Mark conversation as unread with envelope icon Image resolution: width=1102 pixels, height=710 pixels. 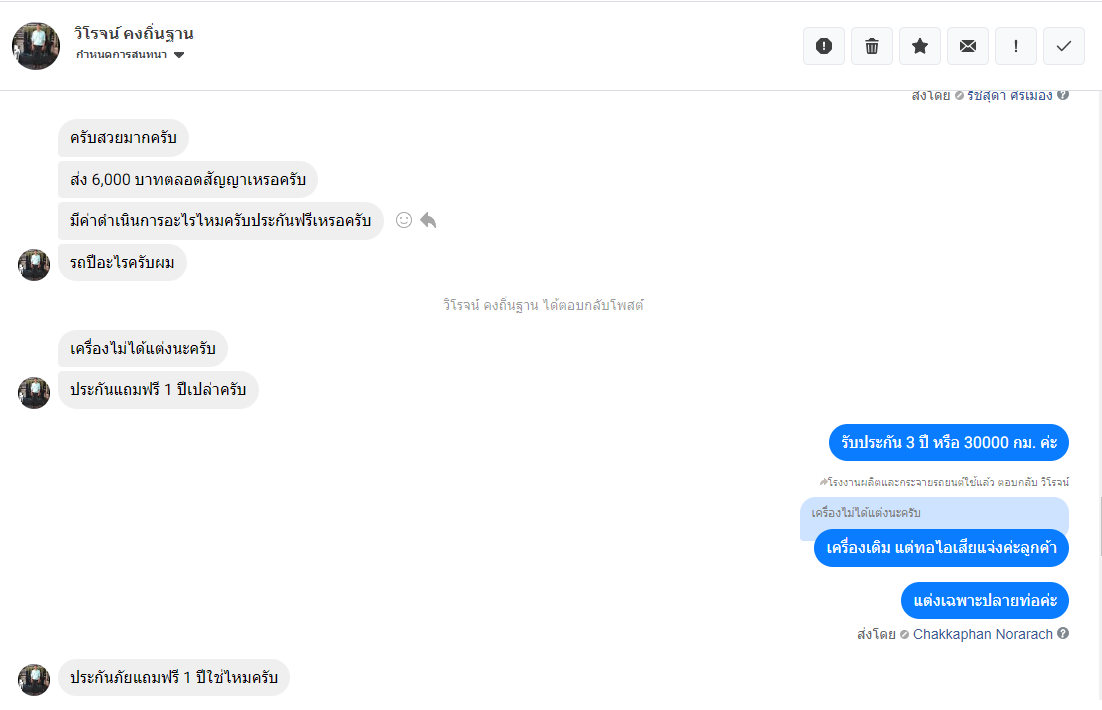(968, 46)
